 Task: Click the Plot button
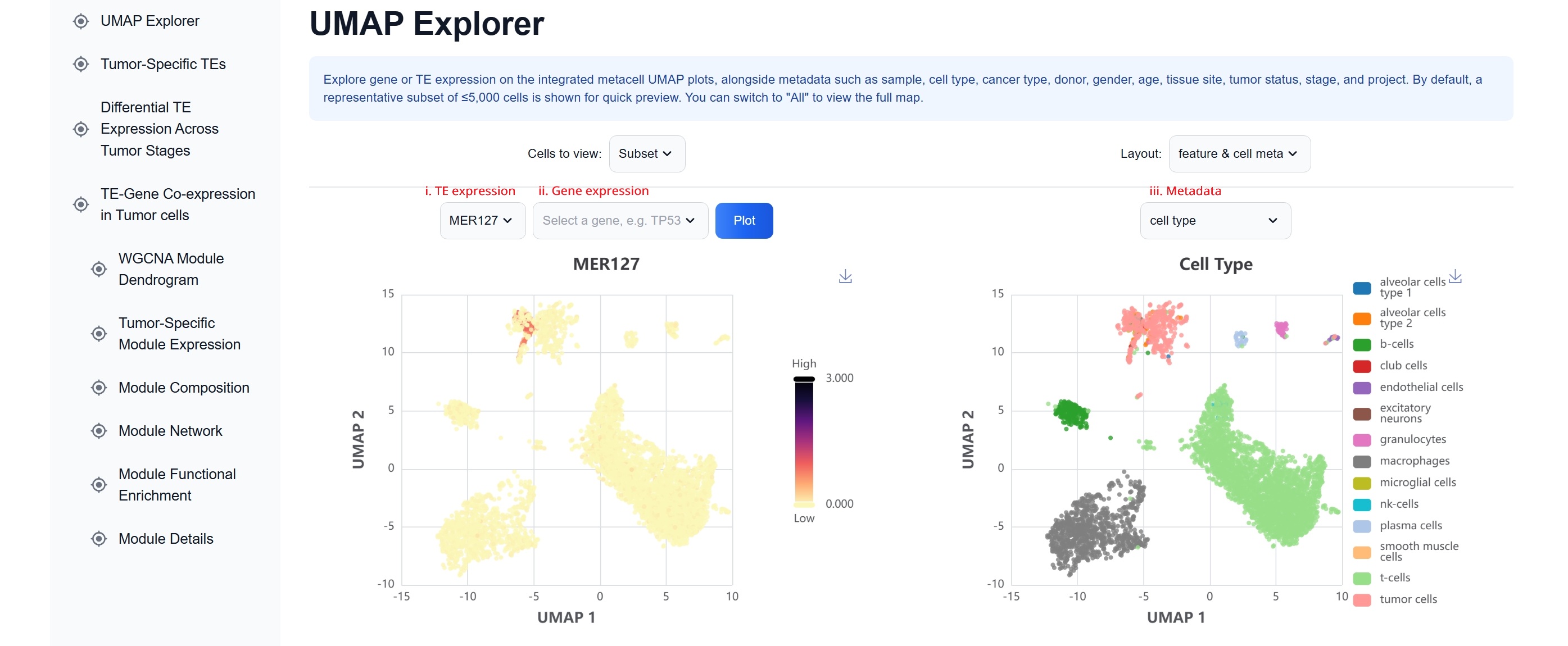[x=744, y=220]
